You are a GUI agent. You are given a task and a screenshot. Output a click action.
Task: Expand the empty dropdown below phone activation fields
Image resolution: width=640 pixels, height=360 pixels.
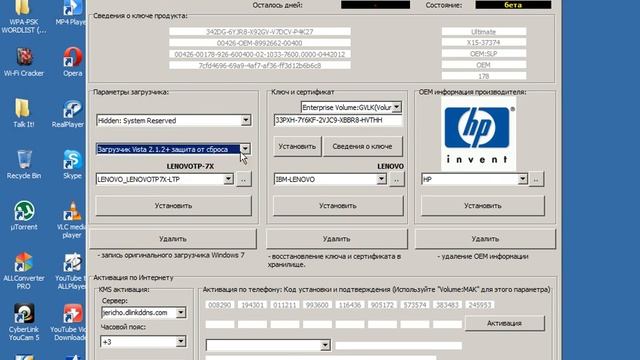pyautogui.click(x=325, y=345)
